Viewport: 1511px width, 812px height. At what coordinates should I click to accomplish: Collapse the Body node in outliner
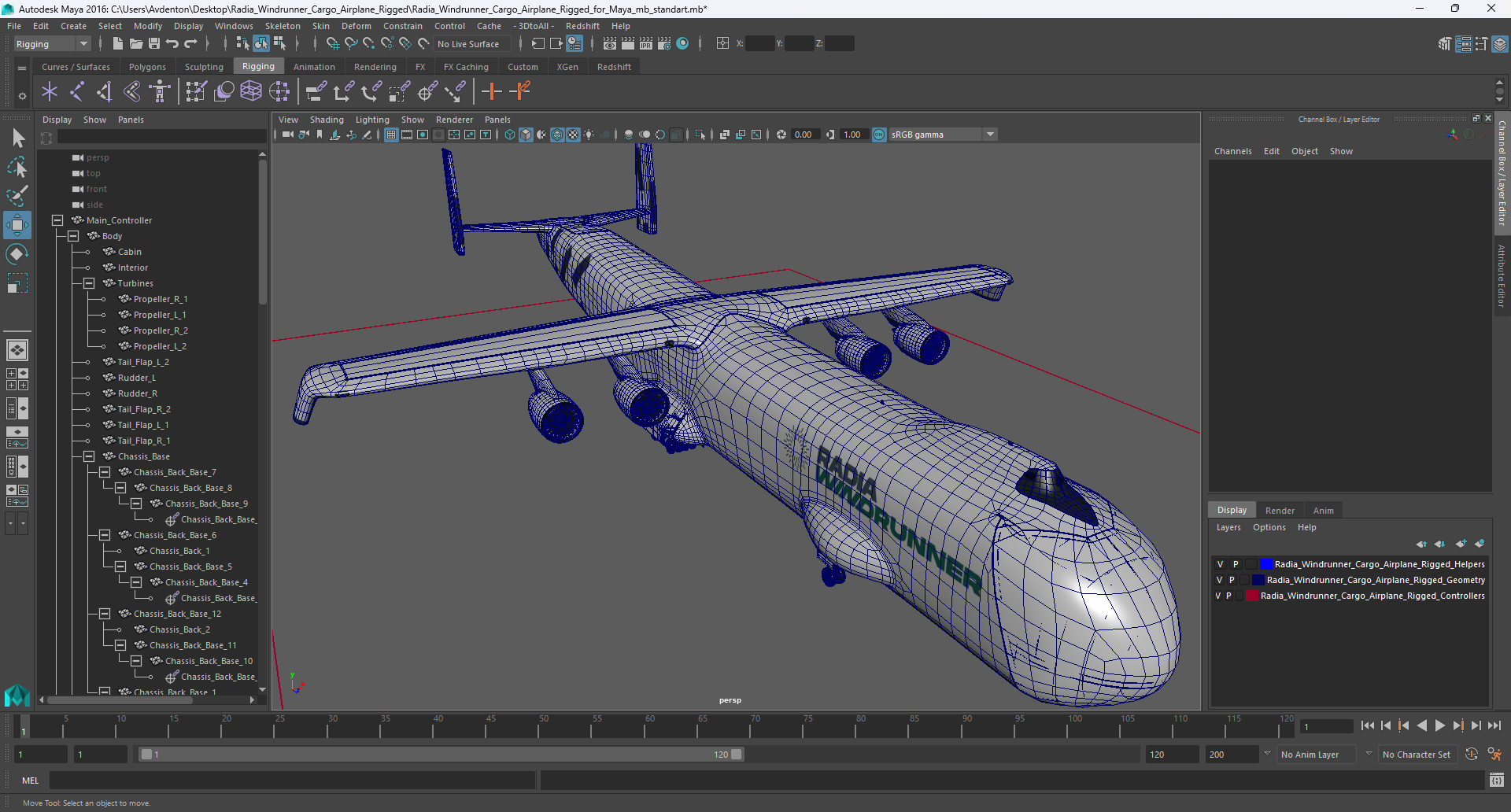tap(73, 236)
